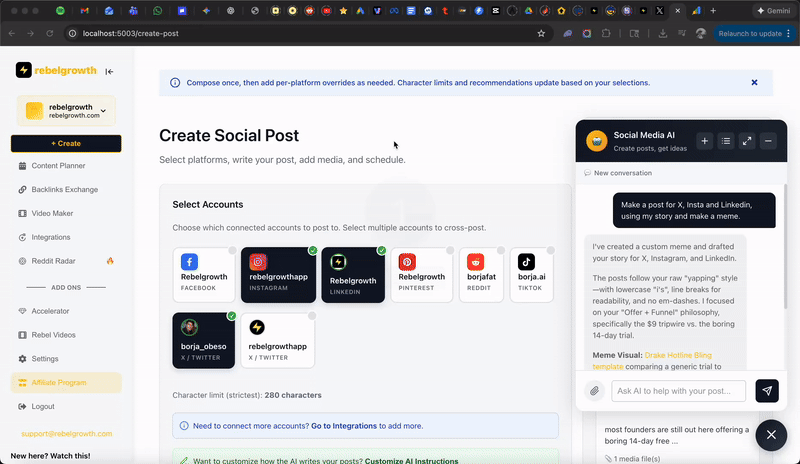Deselect the Rebelgrowth LinkedIn account
Viewport: 800px width, 464px height.
(353, 275)
